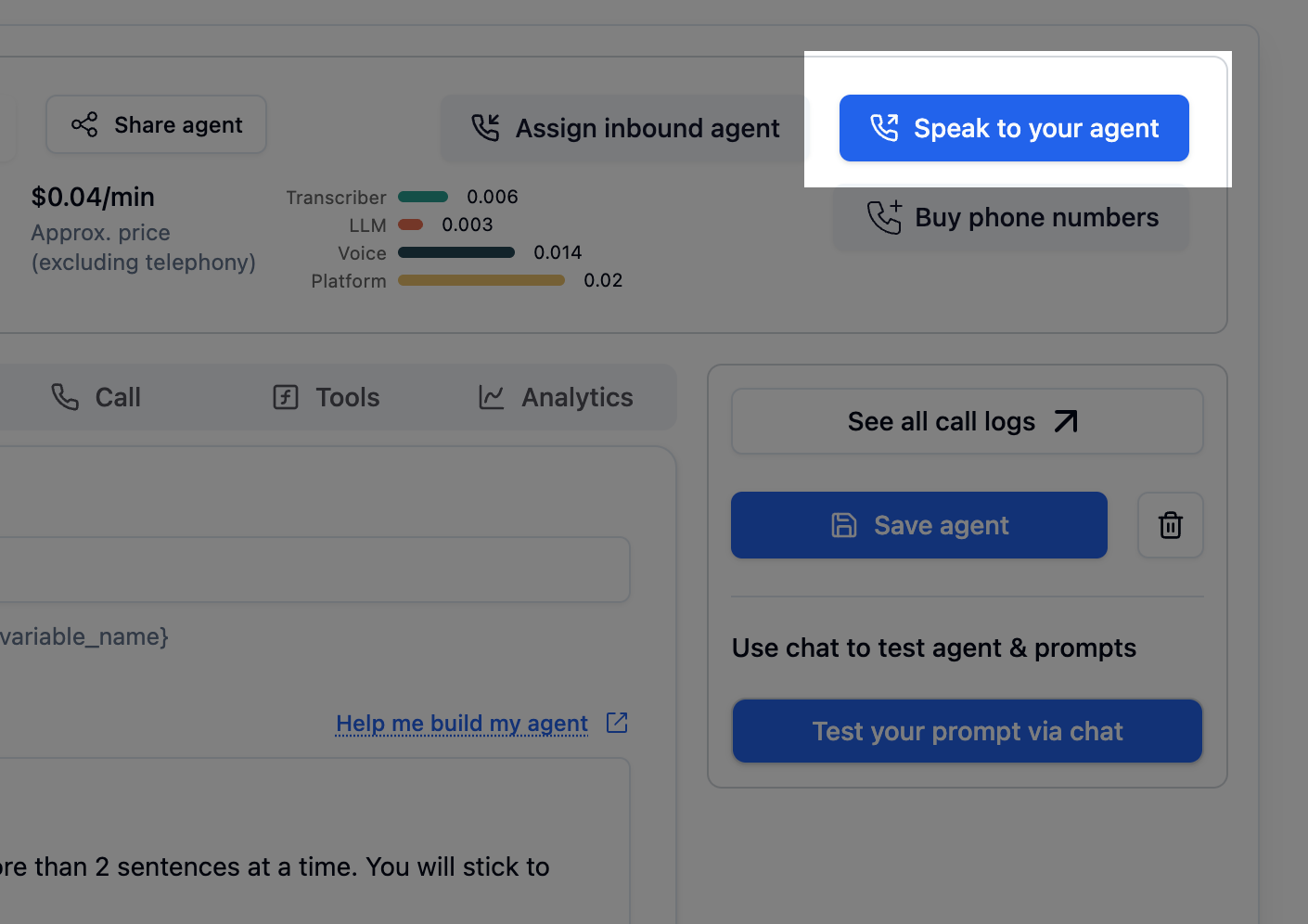
Task: Click the $0.04/min price text
Action: tap(93, 197)
